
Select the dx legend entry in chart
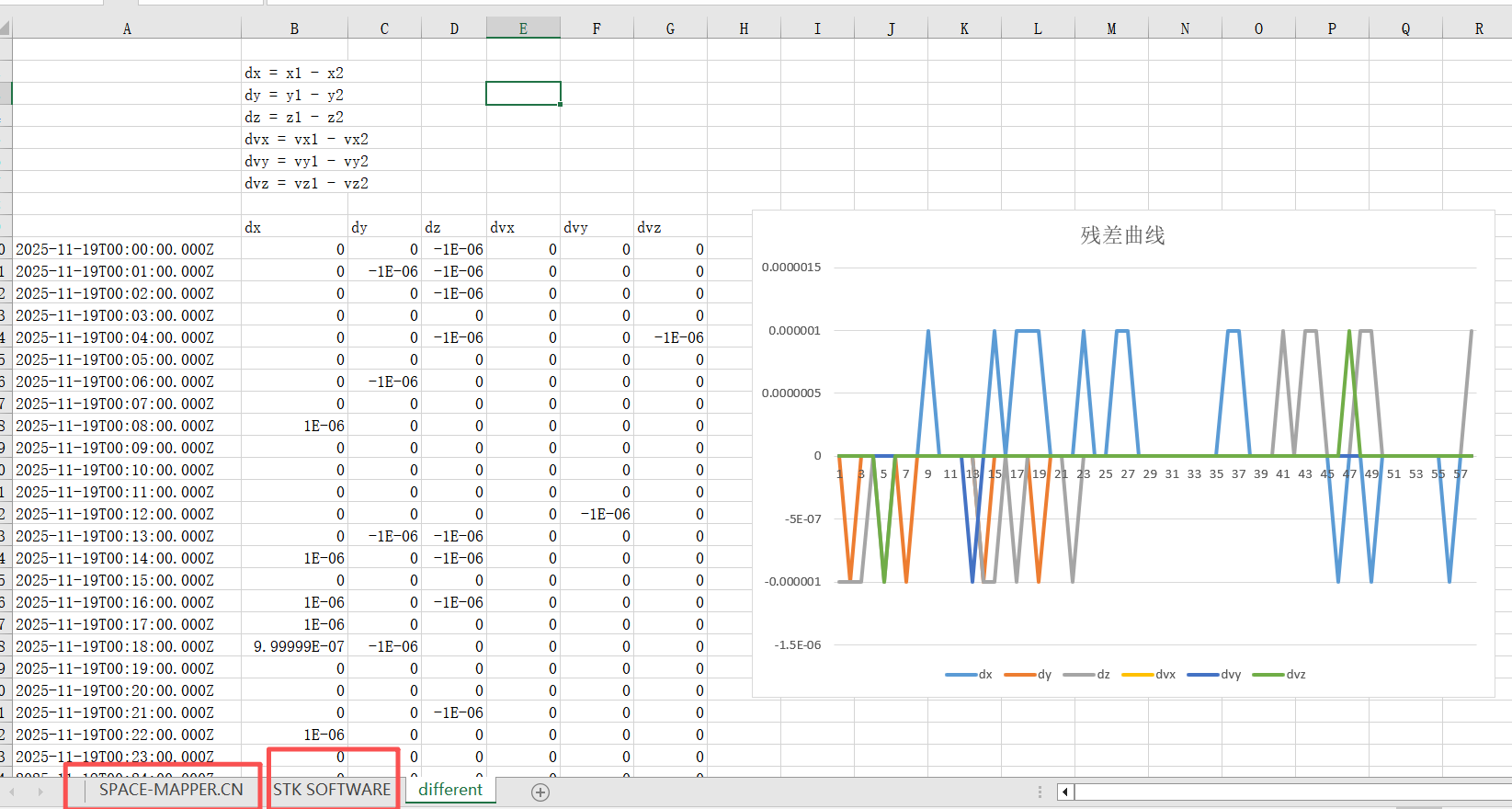click(x=969, y=674)
